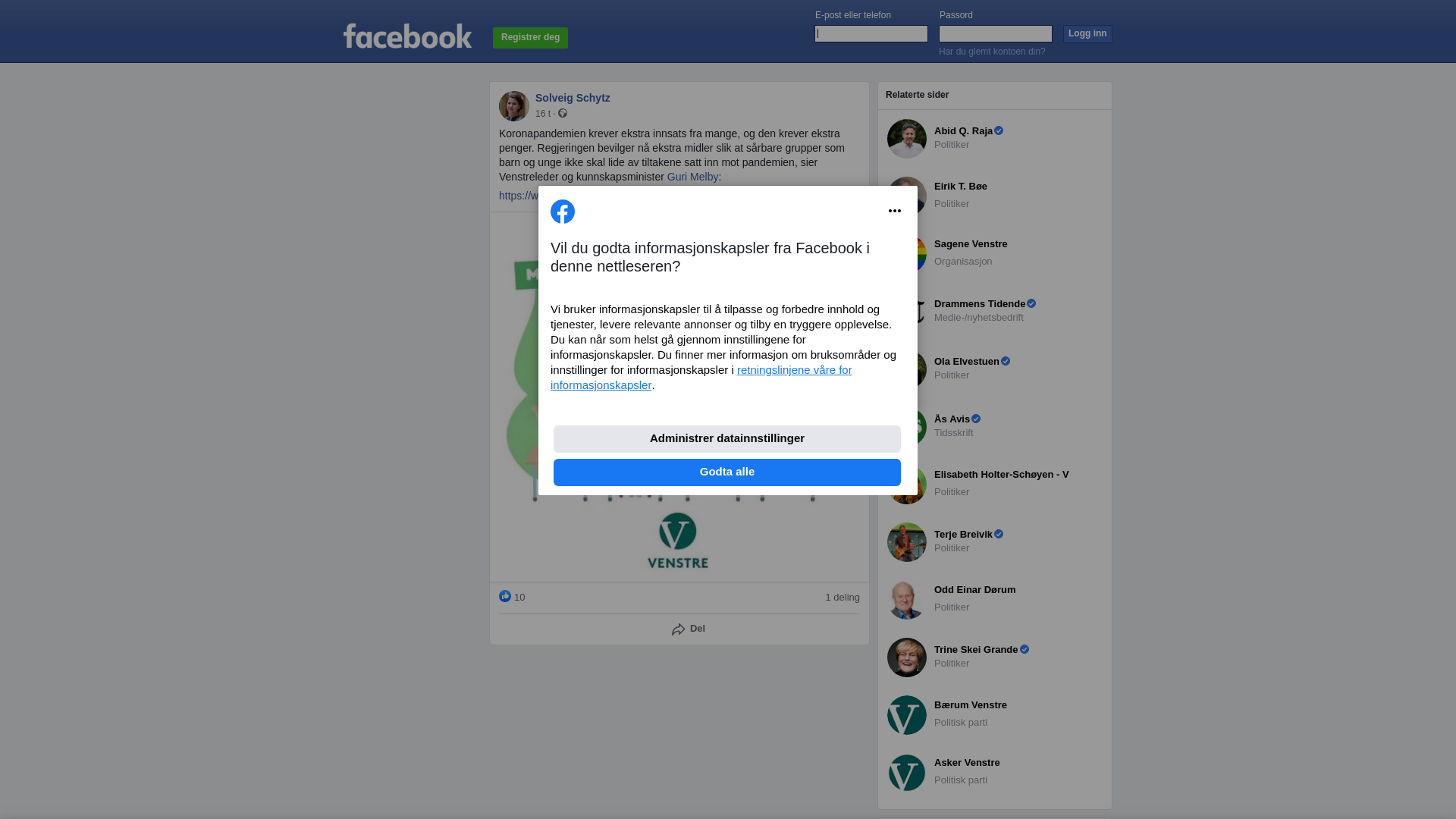Viewport: 1456px width, 819px height.
Task: Click the Del share button
Action: 688,629
